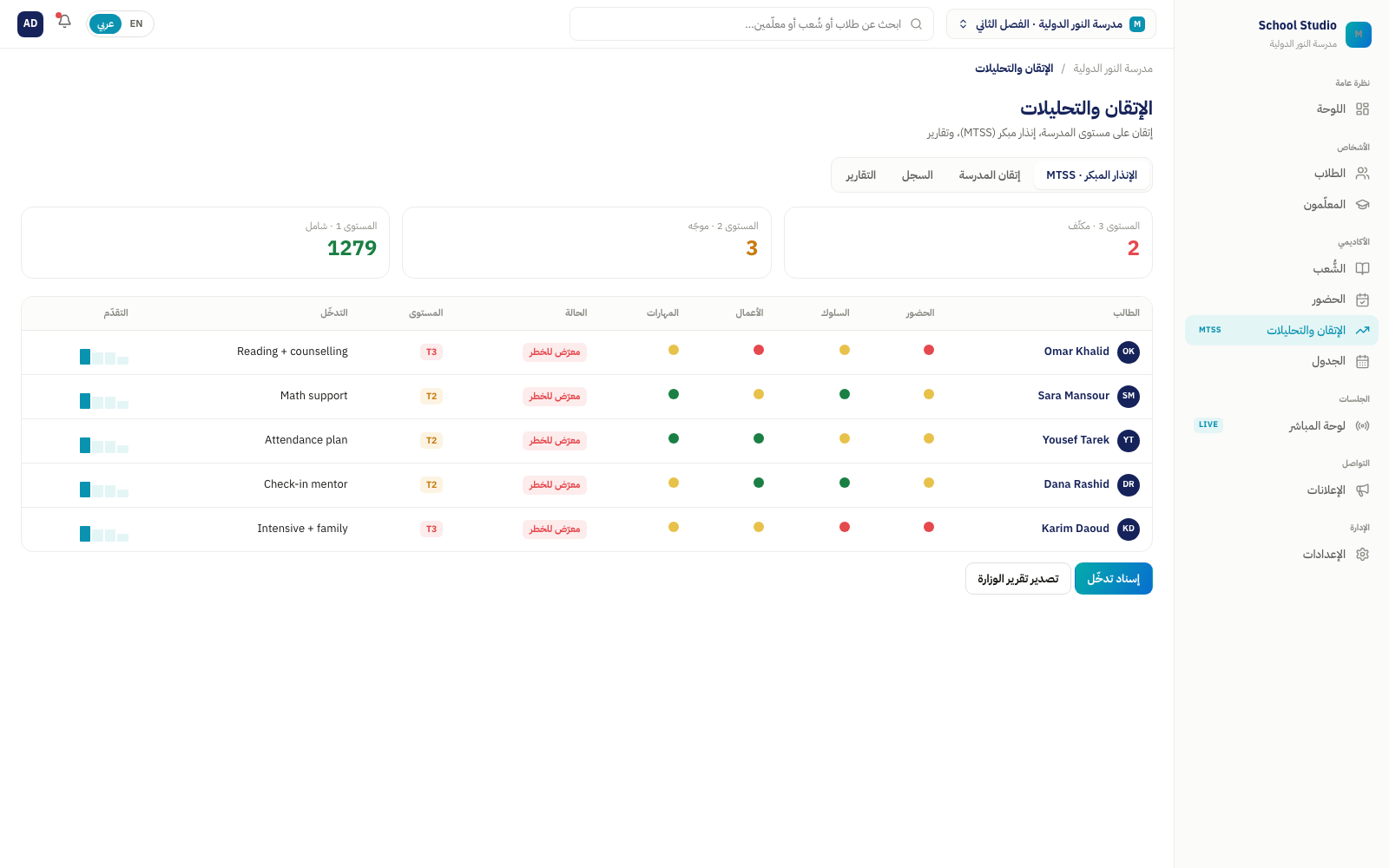1389x868 pixels.
Task: Select the إتقان المدرسة tab
Action: (x=990, y=175)
